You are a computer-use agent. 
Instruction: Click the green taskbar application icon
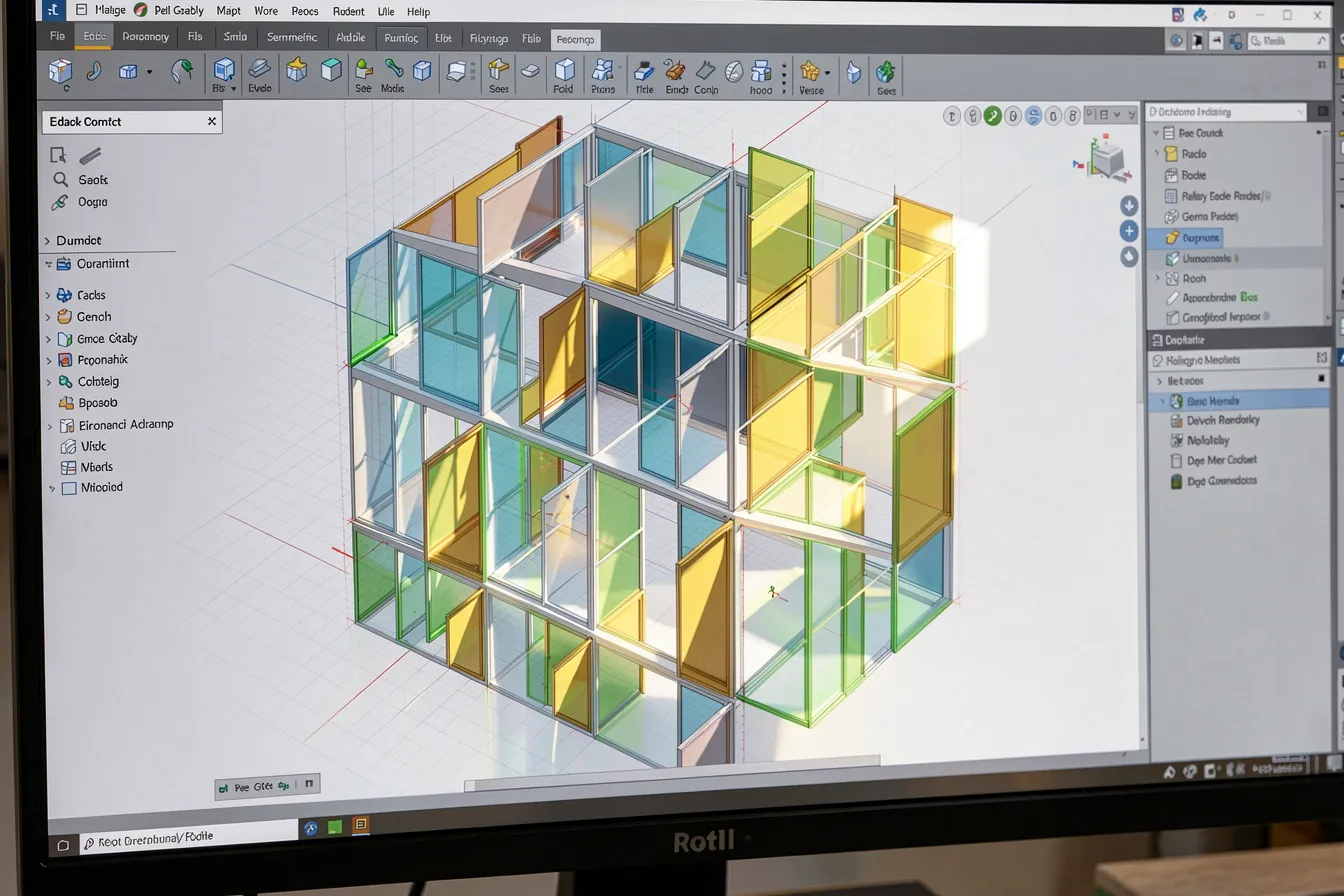point(336,827)
